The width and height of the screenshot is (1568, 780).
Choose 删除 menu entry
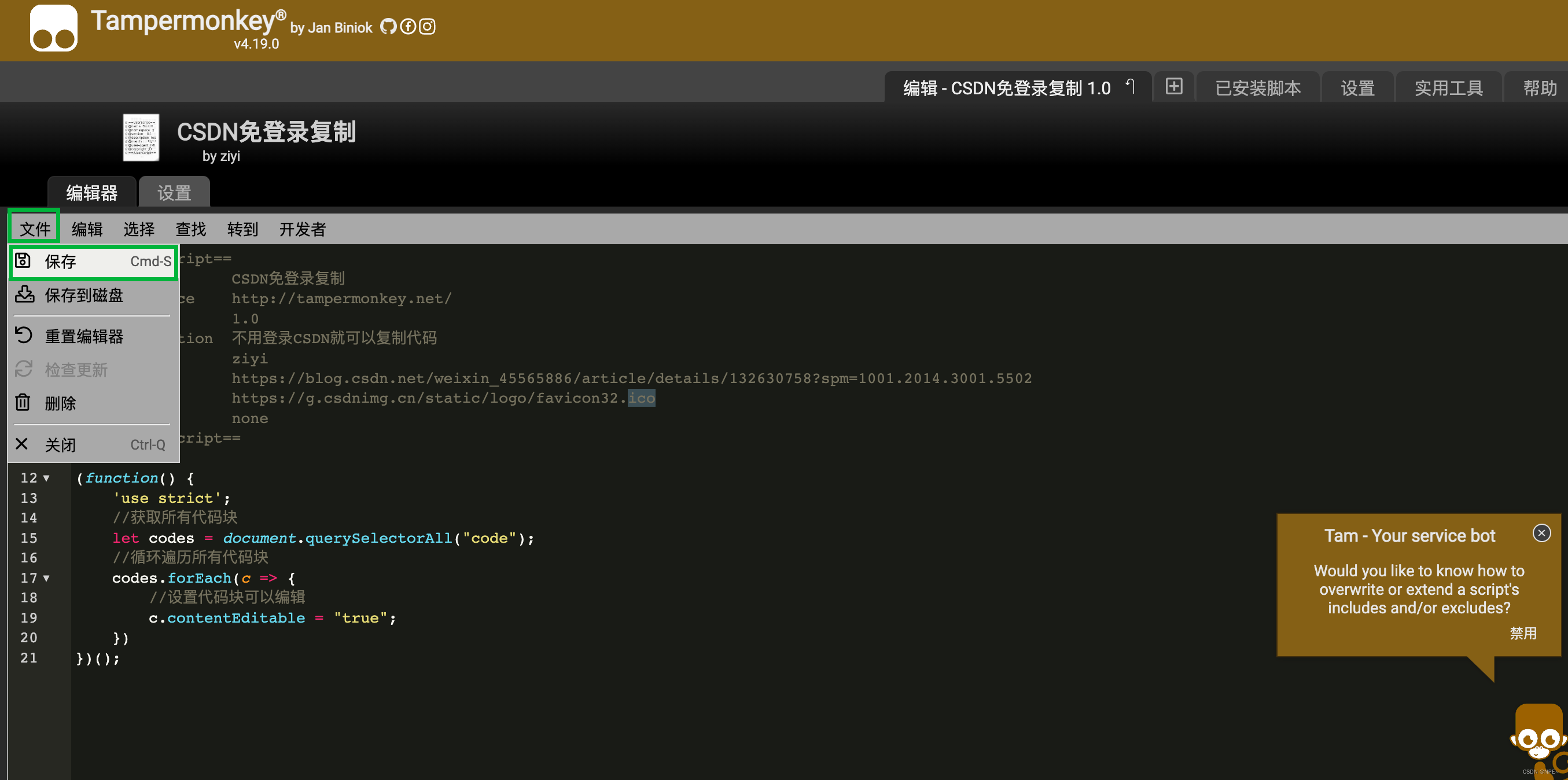(93, 403)
